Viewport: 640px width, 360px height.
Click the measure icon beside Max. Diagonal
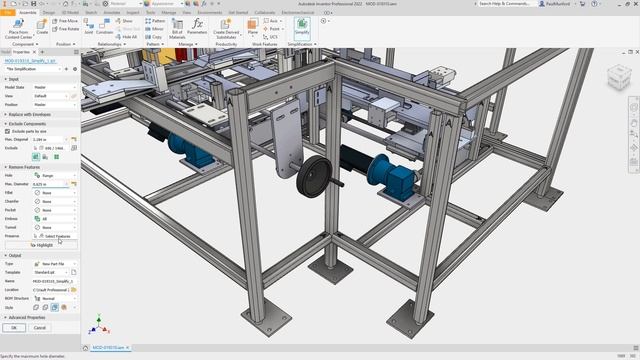[x=74, y=140]
